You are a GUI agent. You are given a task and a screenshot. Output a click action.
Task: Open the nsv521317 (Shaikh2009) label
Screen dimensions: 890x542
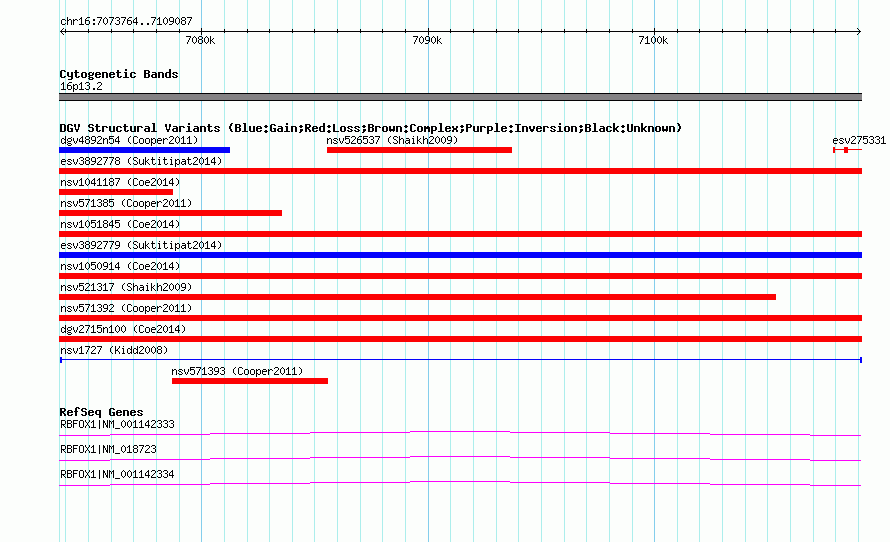[126, 287]
